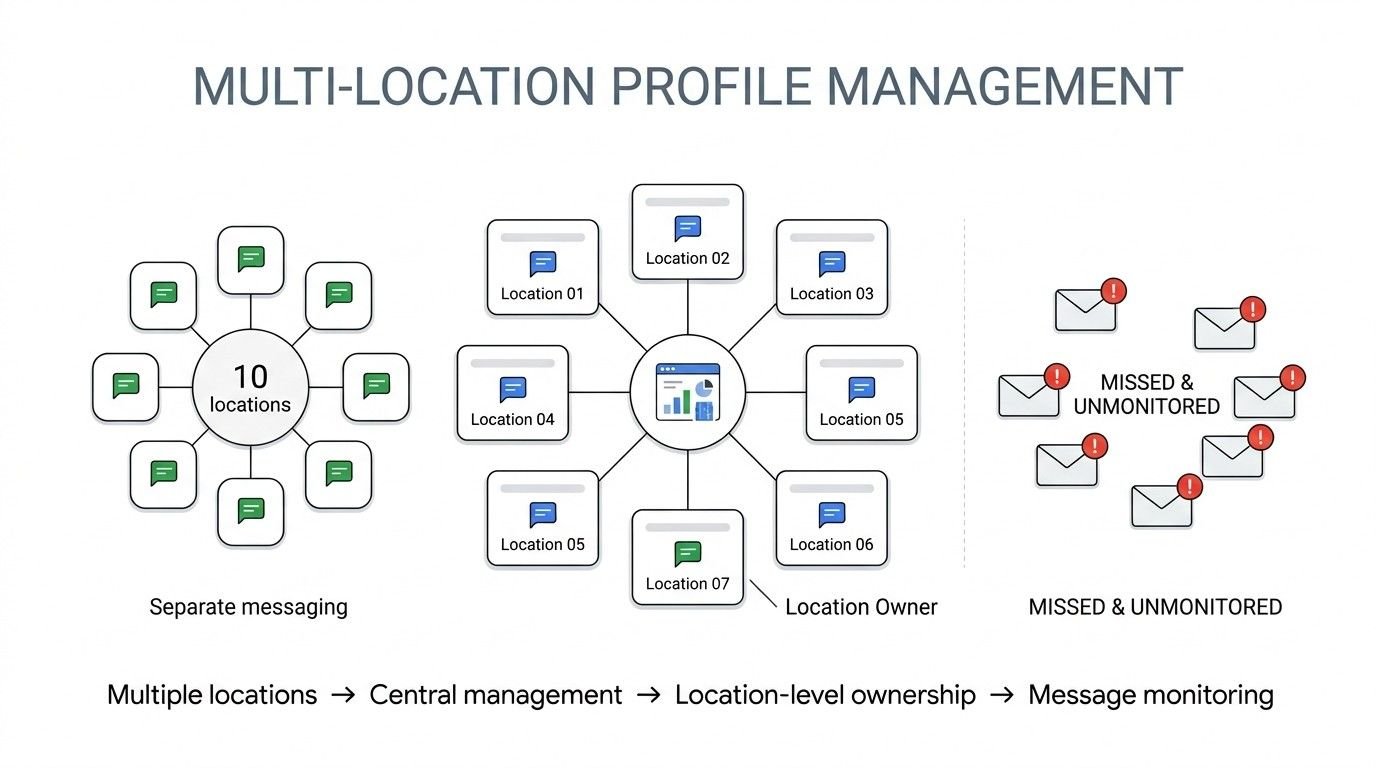Screen dimensions: 1376x768
Task: Select the 'Location 04' label
Action: 513,419
